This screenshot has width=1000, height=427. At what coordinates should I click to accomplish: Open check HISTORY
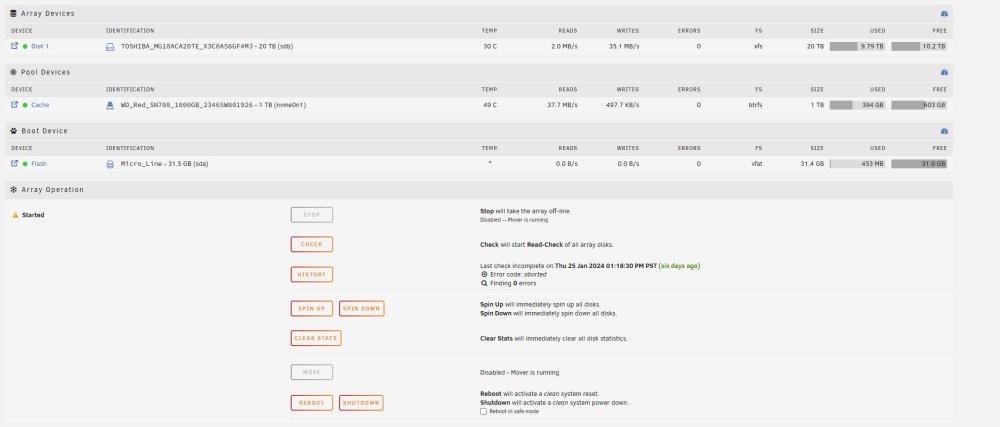312,275
